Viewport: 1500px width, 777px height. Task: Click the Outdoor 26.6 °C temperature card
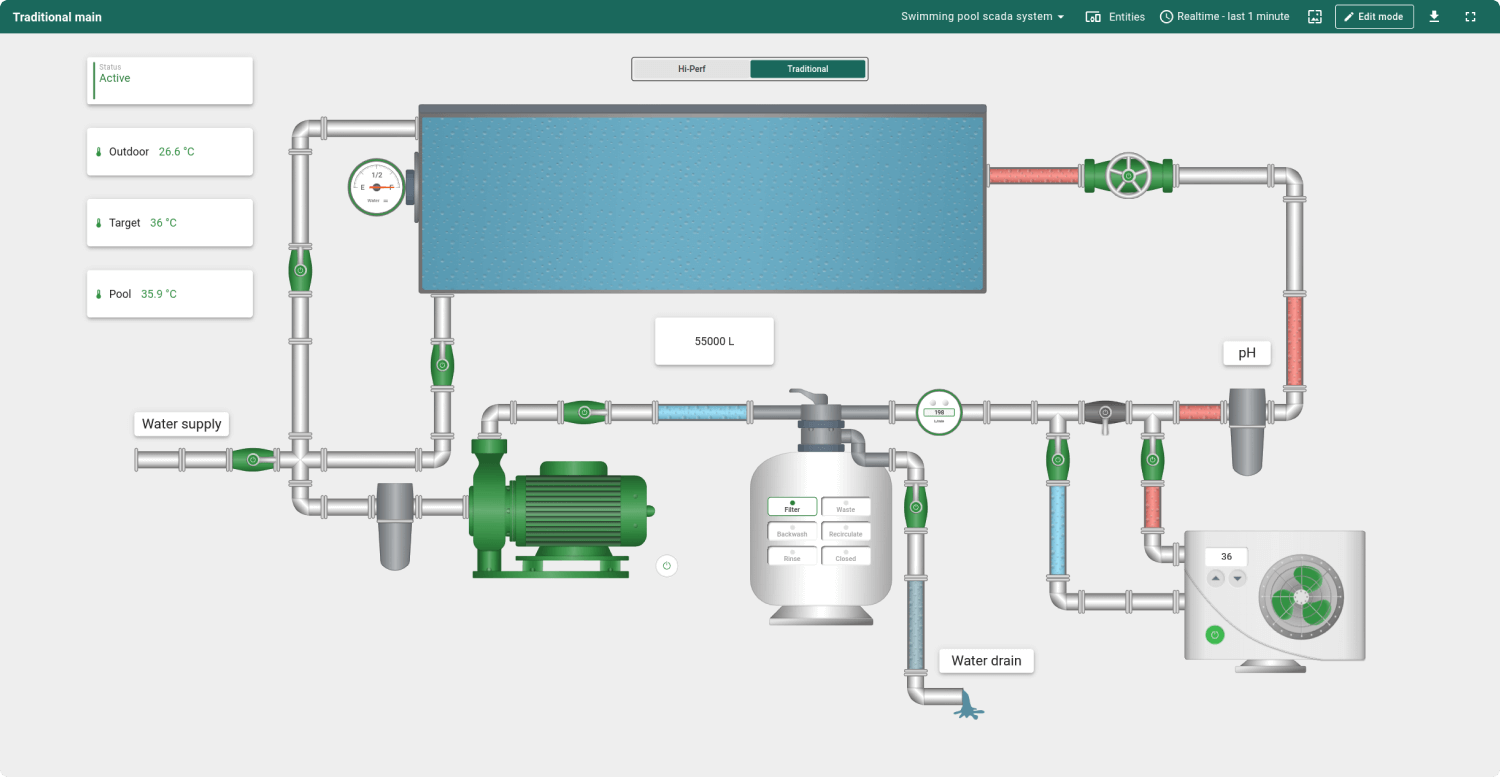pyautogui.click(x=170, y=152)
